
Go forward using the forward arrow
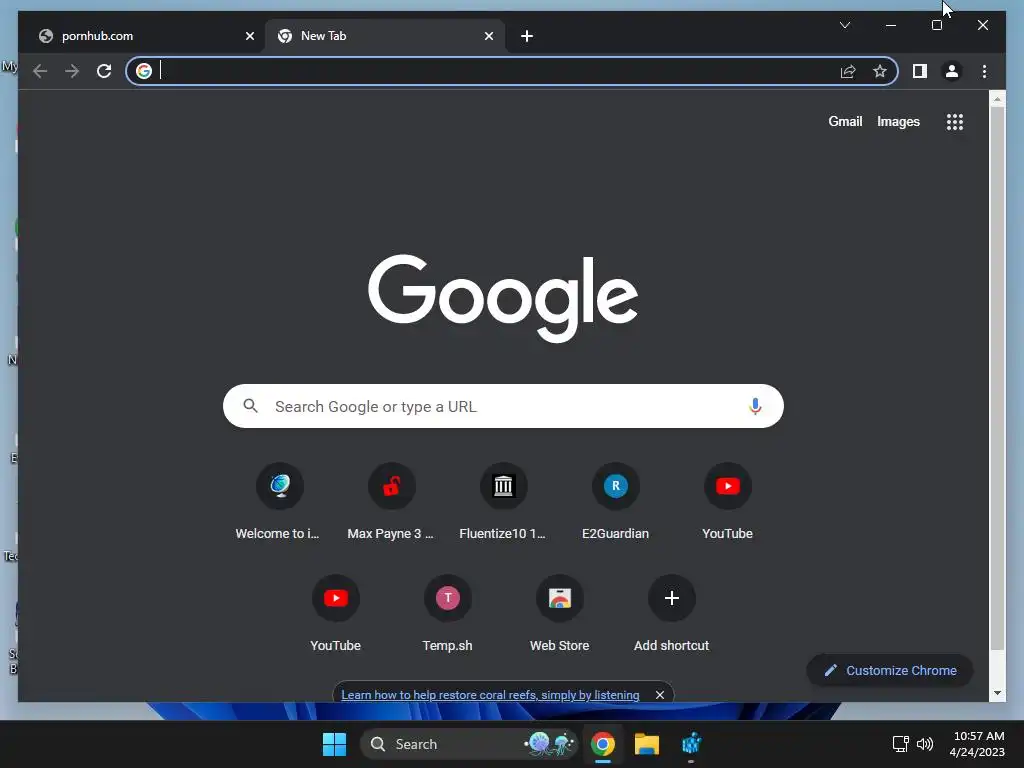coord(72,71)
